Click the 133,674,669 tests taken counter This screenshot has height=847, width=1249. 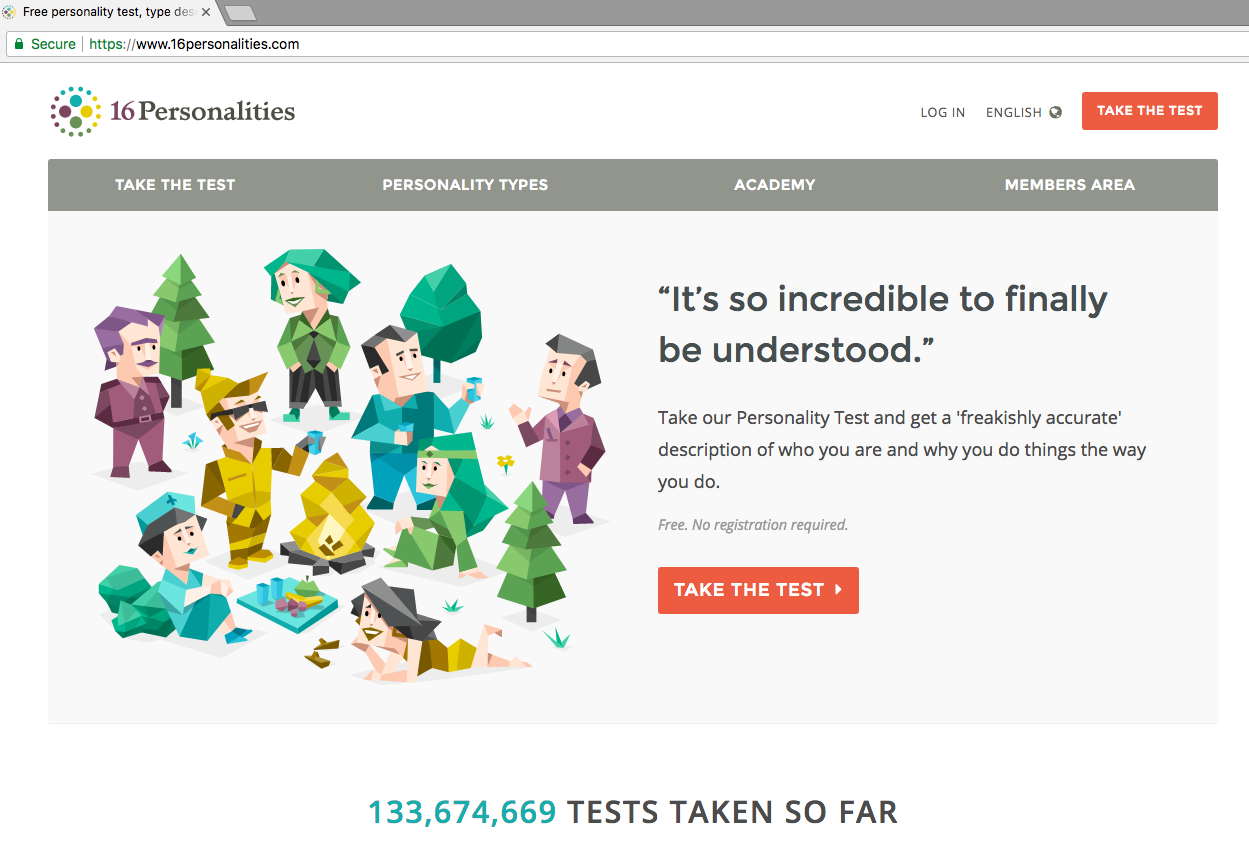point(462,812)
